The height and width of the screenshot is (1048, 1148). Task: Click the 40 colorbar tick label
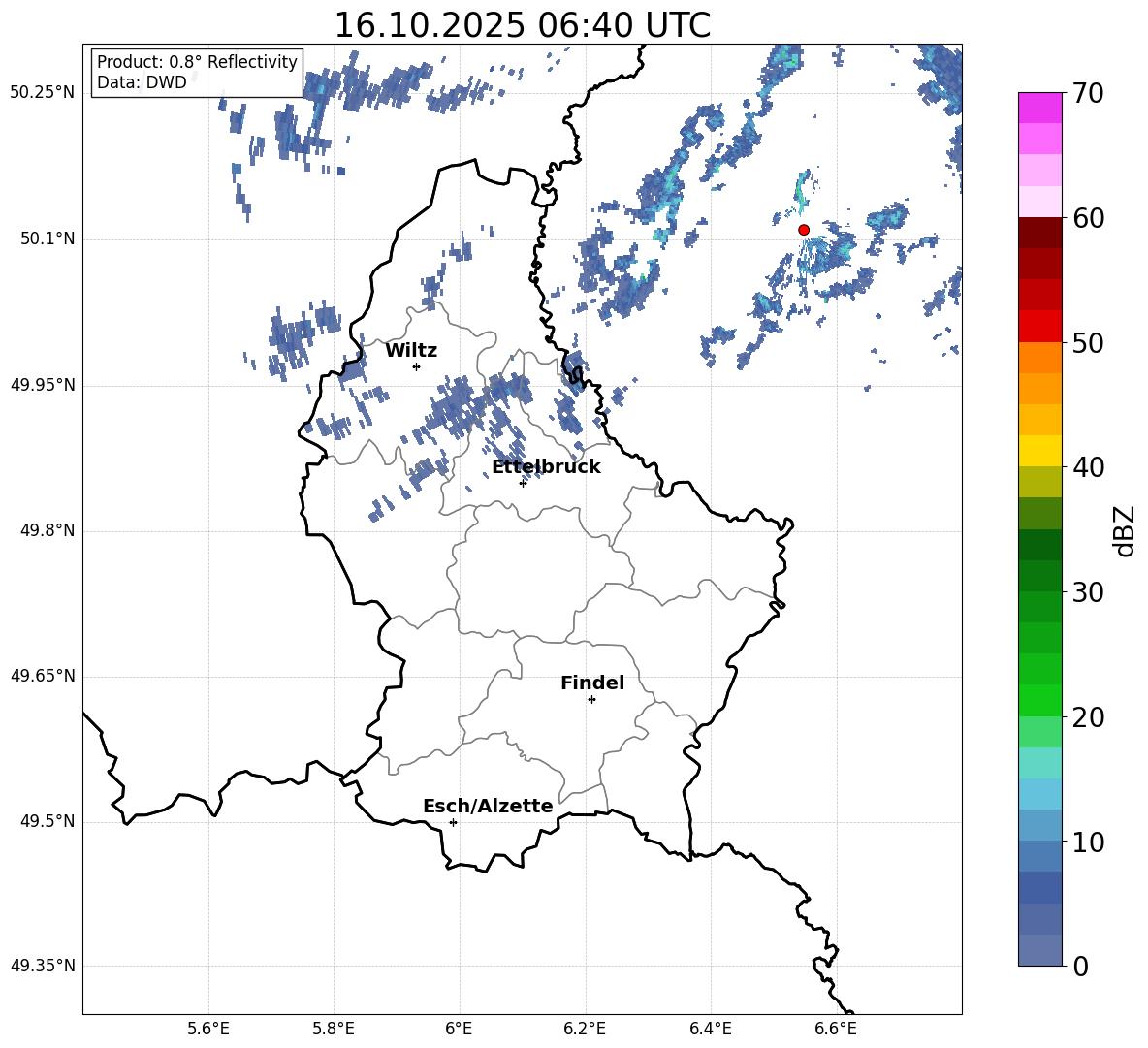coord(1088,467)
